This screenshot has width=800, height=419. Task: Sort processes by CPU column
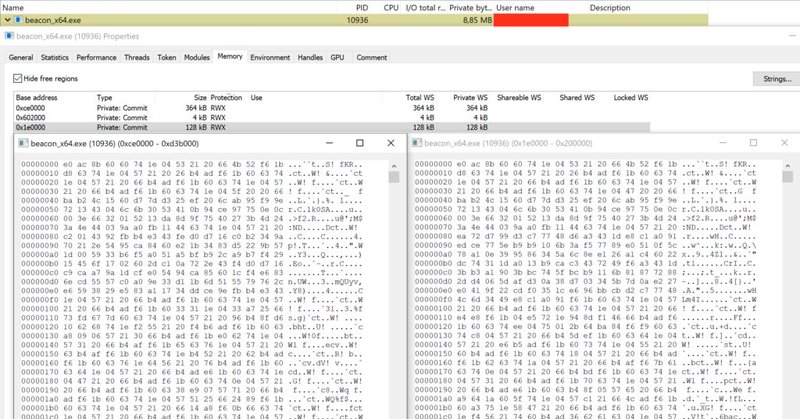click(x=391, y=8)
